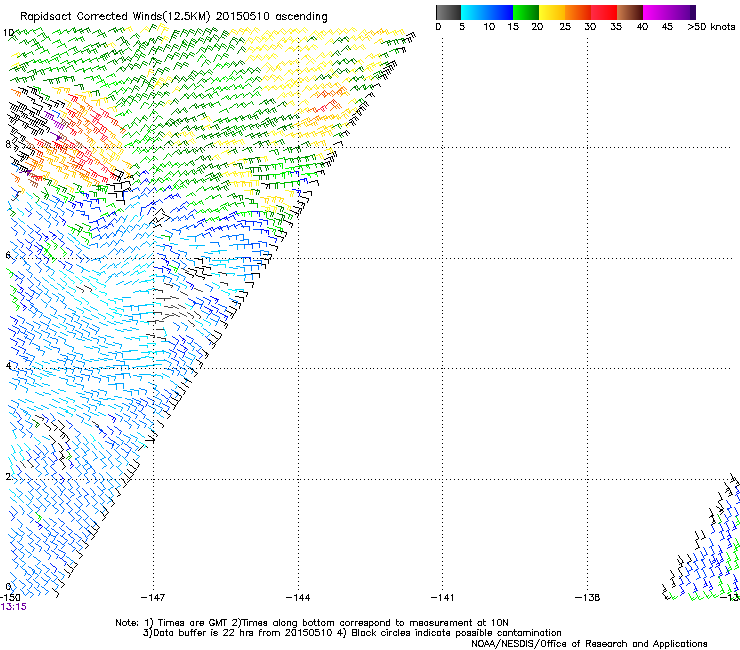Click the gray 0-5 knots color band
The height and width of the screenshot is (650, 740).
(x=448, y=12)
